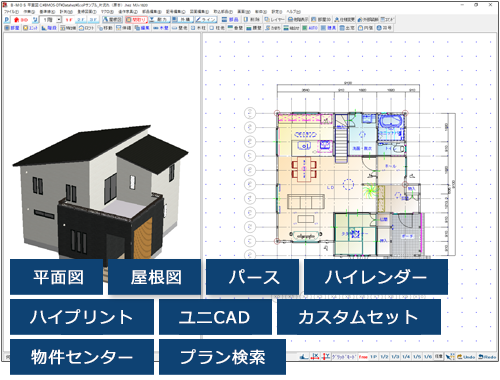Image resolution: width=500 pixels, height=380 pixels.
Task: Open the 仕様変更 specification change tool
Action: tap(345, 20)
